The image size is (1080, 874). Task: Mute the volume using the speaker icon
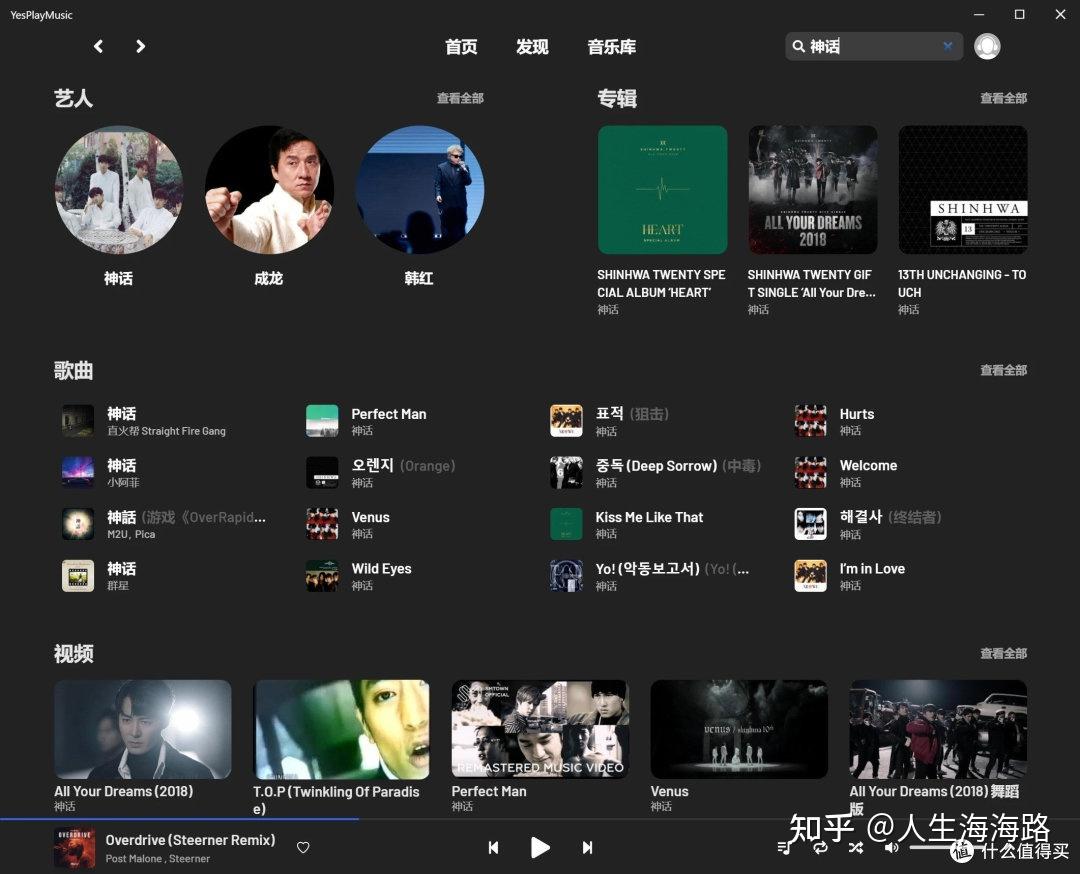tap(890, 847)
